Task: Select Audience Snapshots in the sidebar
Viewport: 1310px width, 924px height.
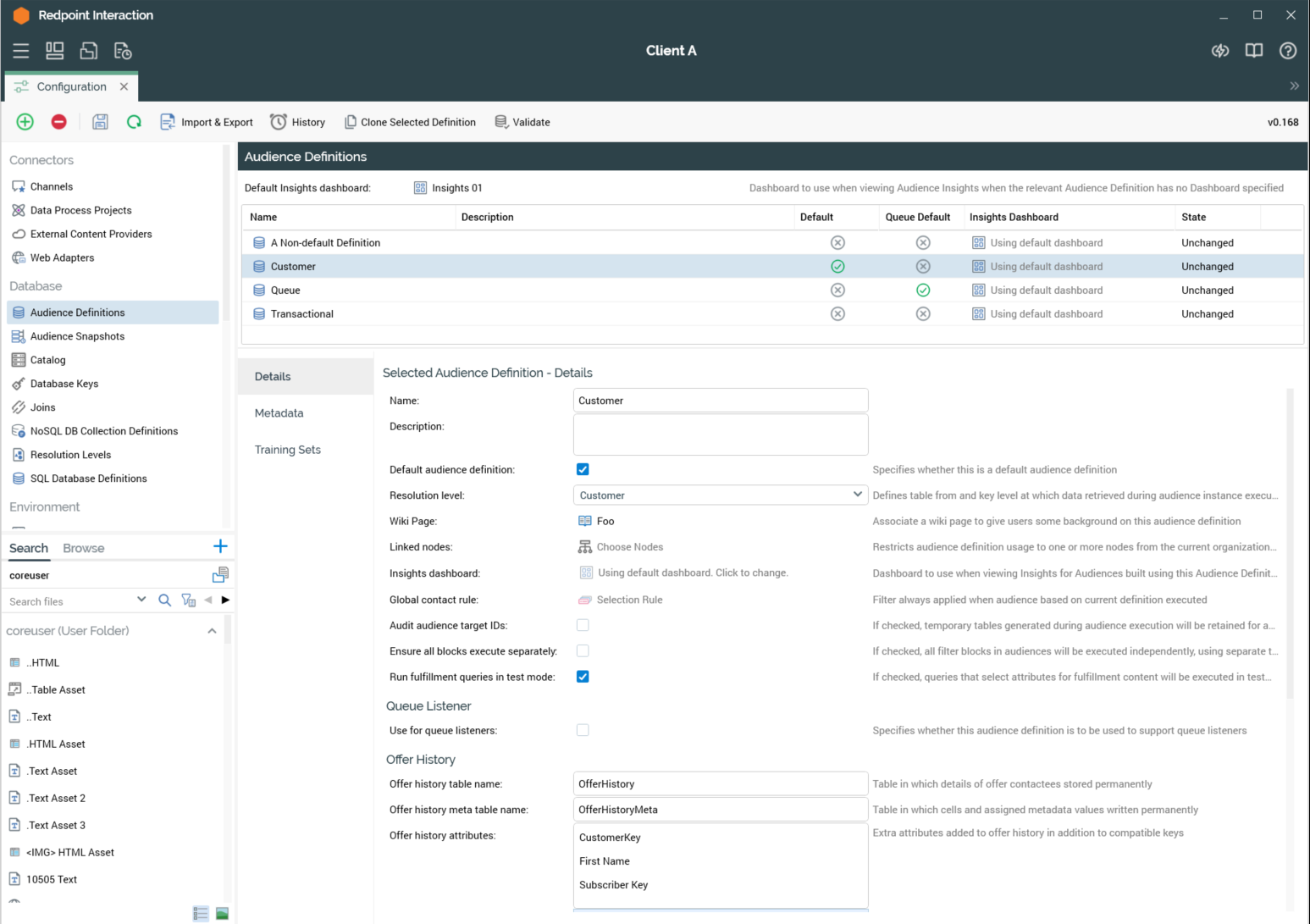Action: tap(77, 336)
